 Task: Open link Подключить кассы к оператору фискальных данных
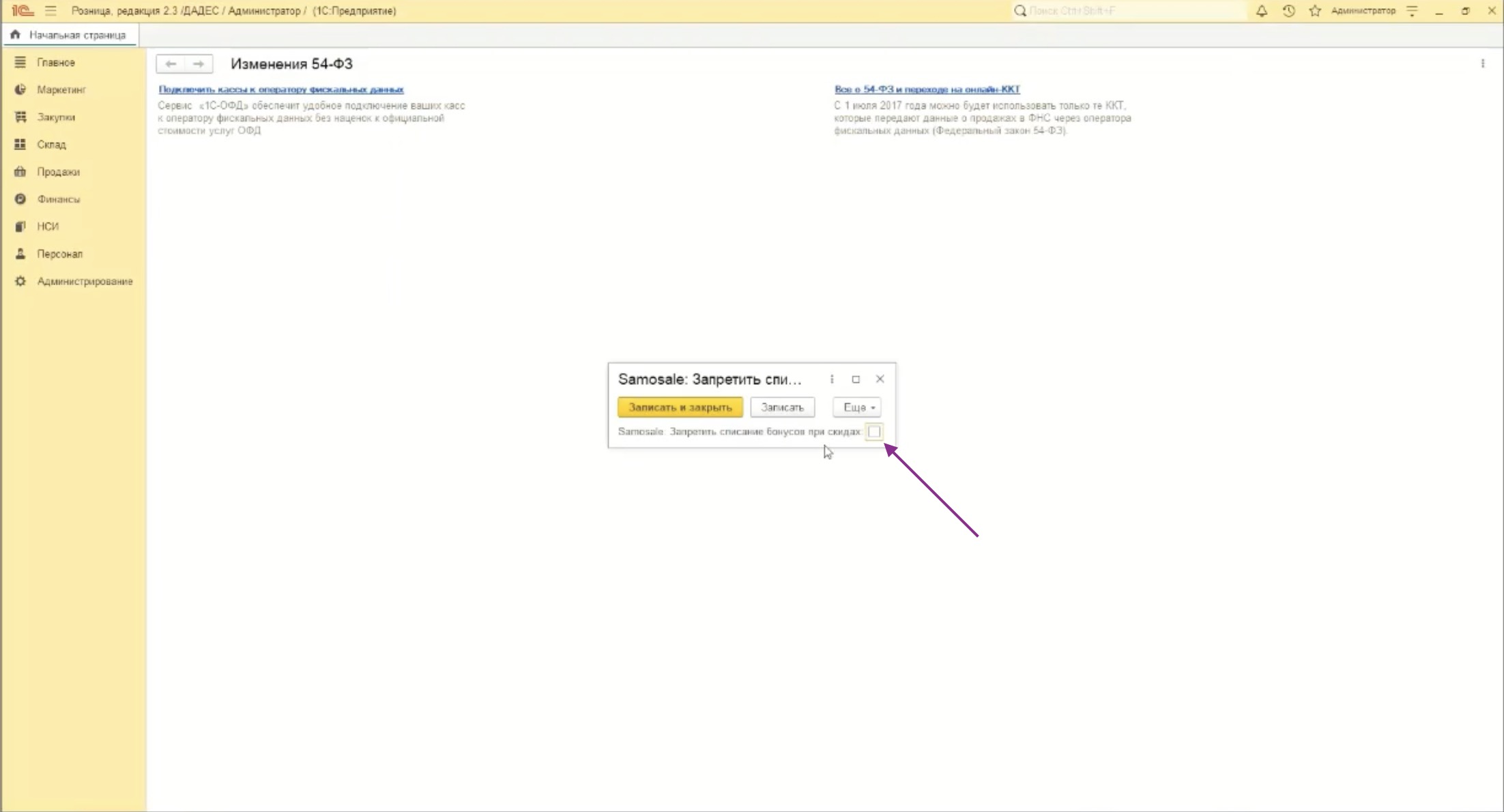[281, 89]
